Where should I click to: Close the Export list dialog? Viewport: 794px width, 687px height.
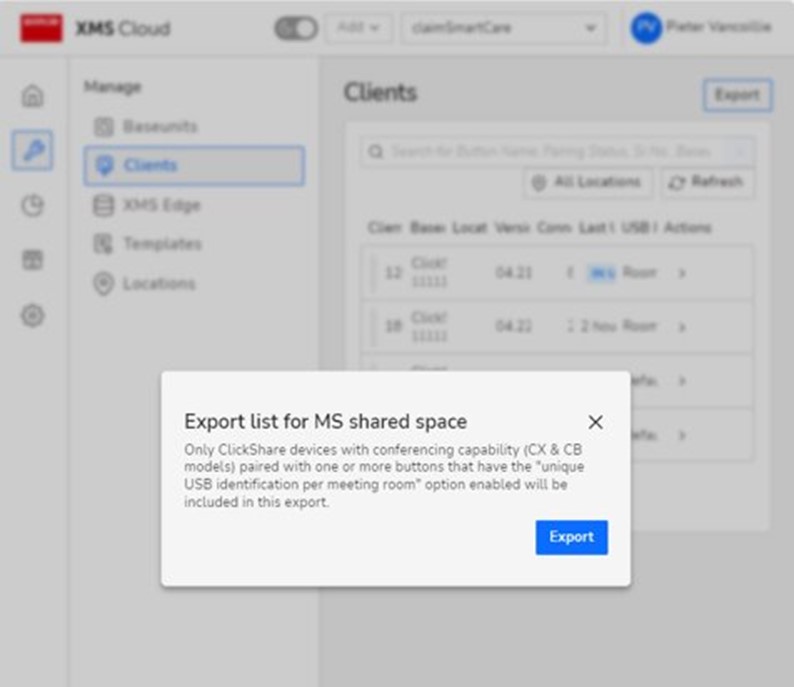coord(596,422)
